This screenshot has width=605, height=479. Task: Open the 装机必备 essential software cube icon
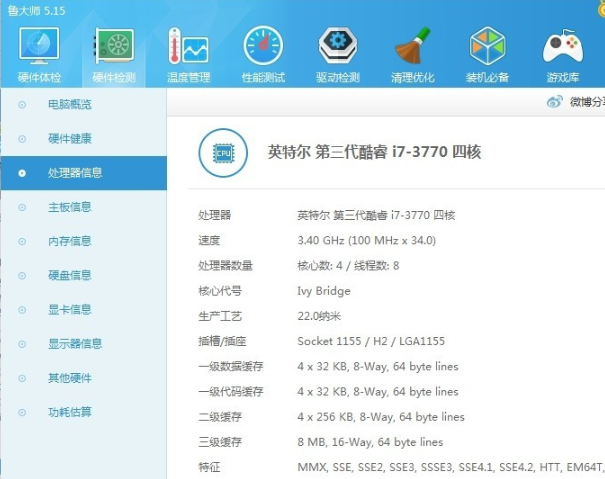point(487,46)
